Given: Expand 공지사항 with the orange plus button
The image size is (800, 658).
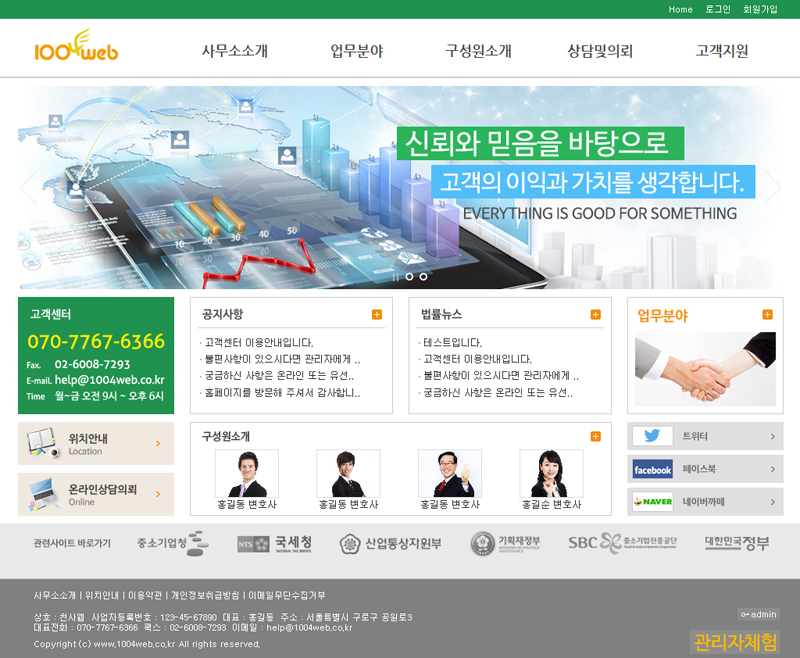Looking at the screenshot, I should coord(377,315).
